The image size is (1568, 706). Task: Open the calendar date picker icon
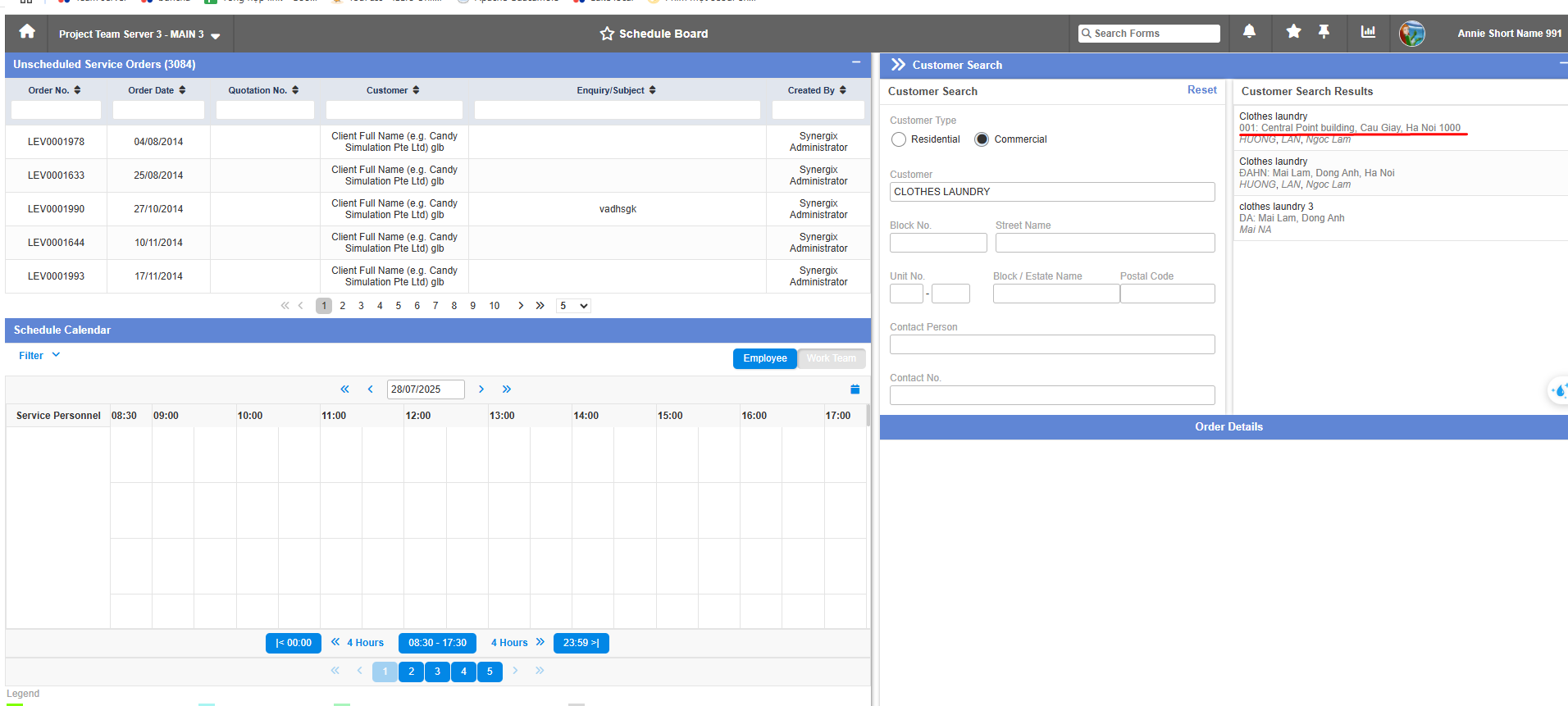point(855,389)
